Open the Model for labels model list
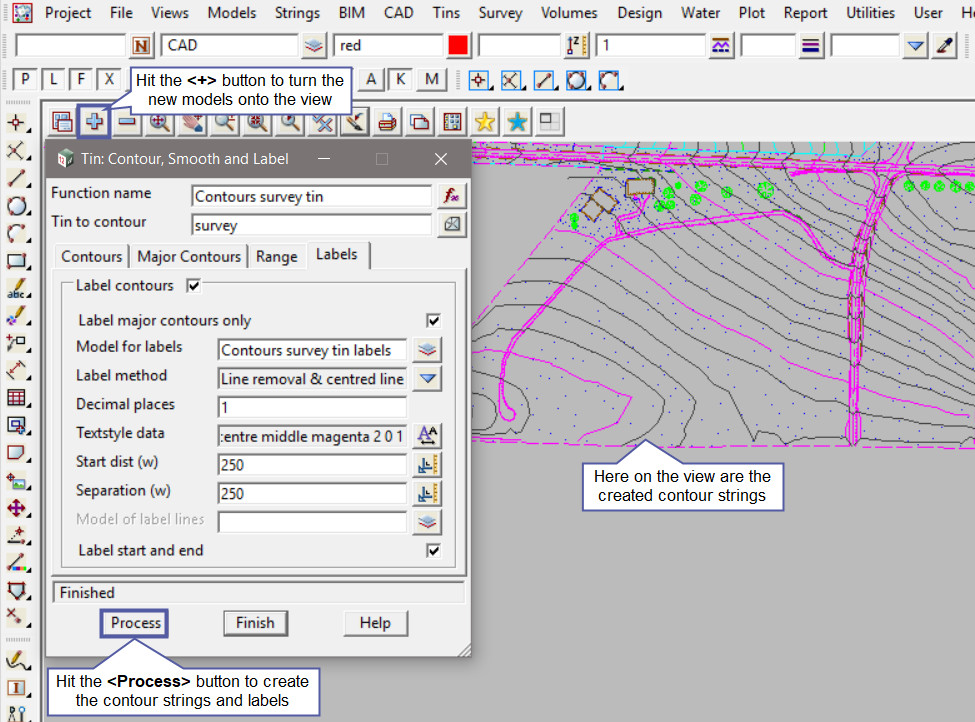The height and width of the screenshot is (722, 975). pyautogui.click(x=428, y=350)
